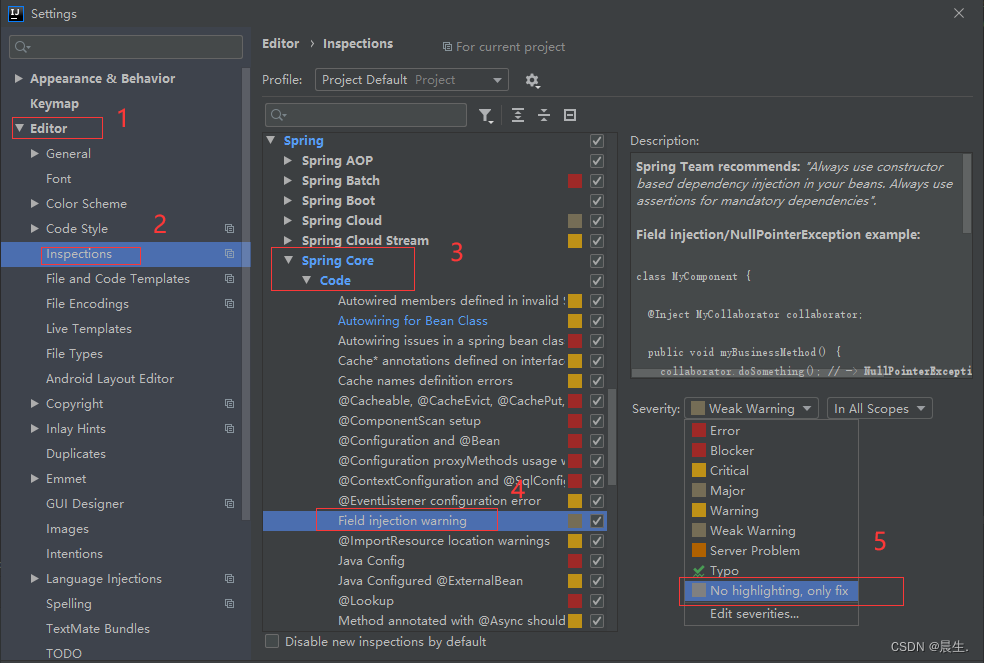Click the project-level icon beside Copyright
The height and width of the screenshot is (663, 984).
[x=230, y=404]
